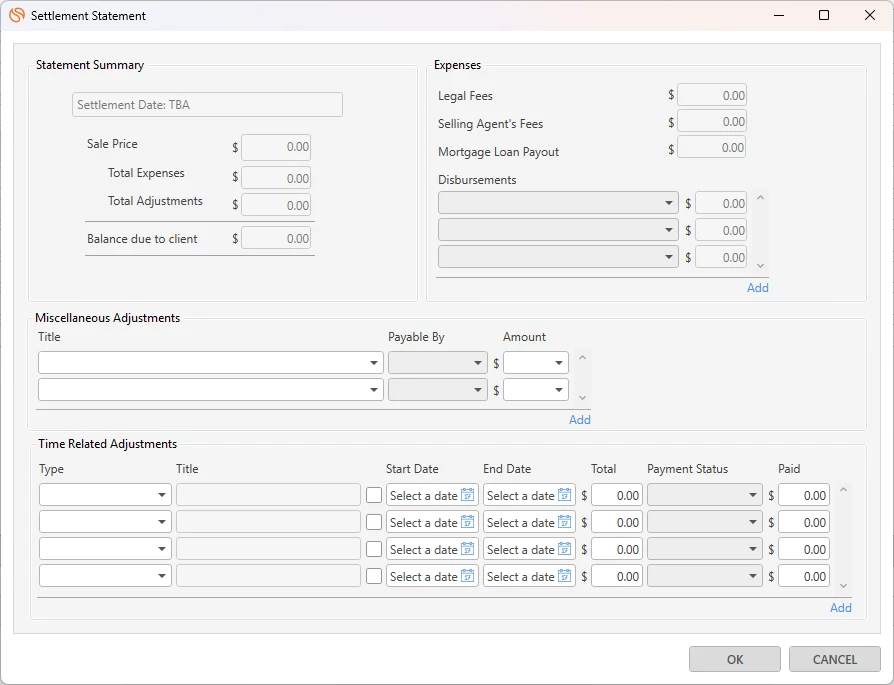Screen dimensions: 894x685
Task: Click first row Total amount field
Action: click(x=617, y=495)
